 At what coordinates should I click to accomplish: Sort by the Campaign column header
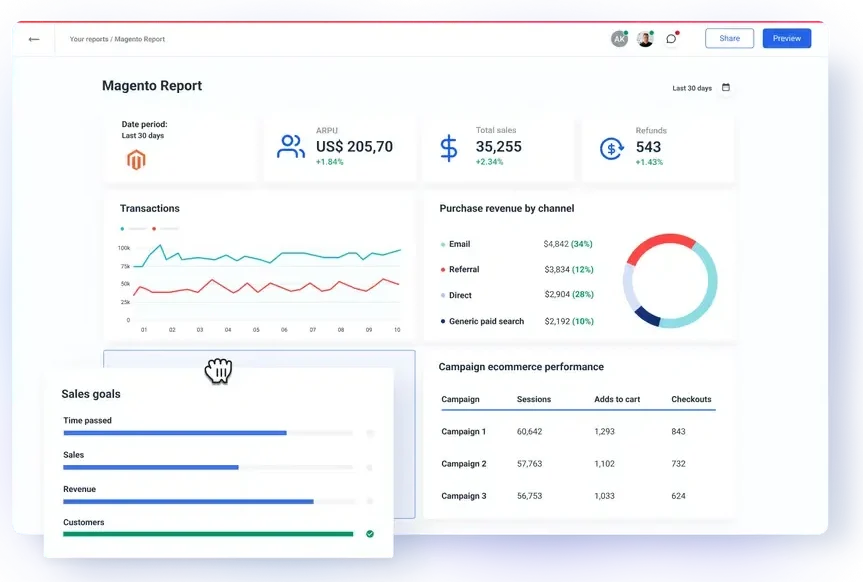click(x=460, y=399)
